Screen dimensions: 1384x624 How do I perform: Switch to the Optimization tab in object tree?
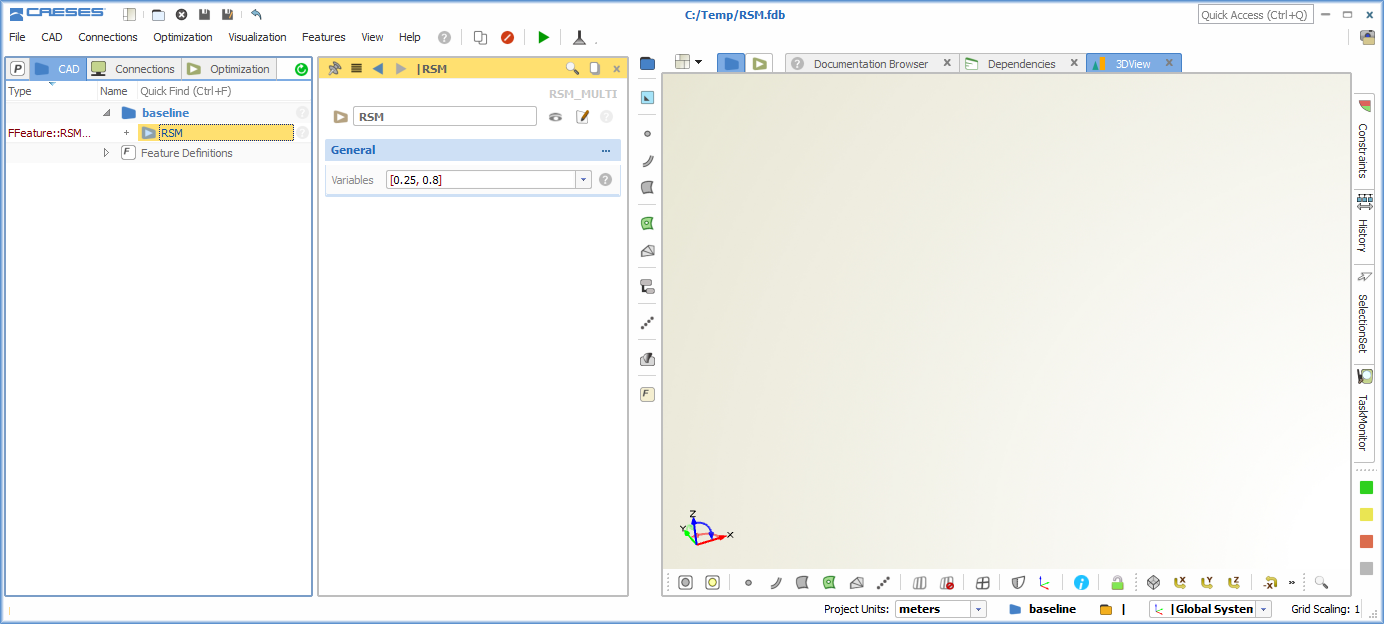[x=229, y=69]
